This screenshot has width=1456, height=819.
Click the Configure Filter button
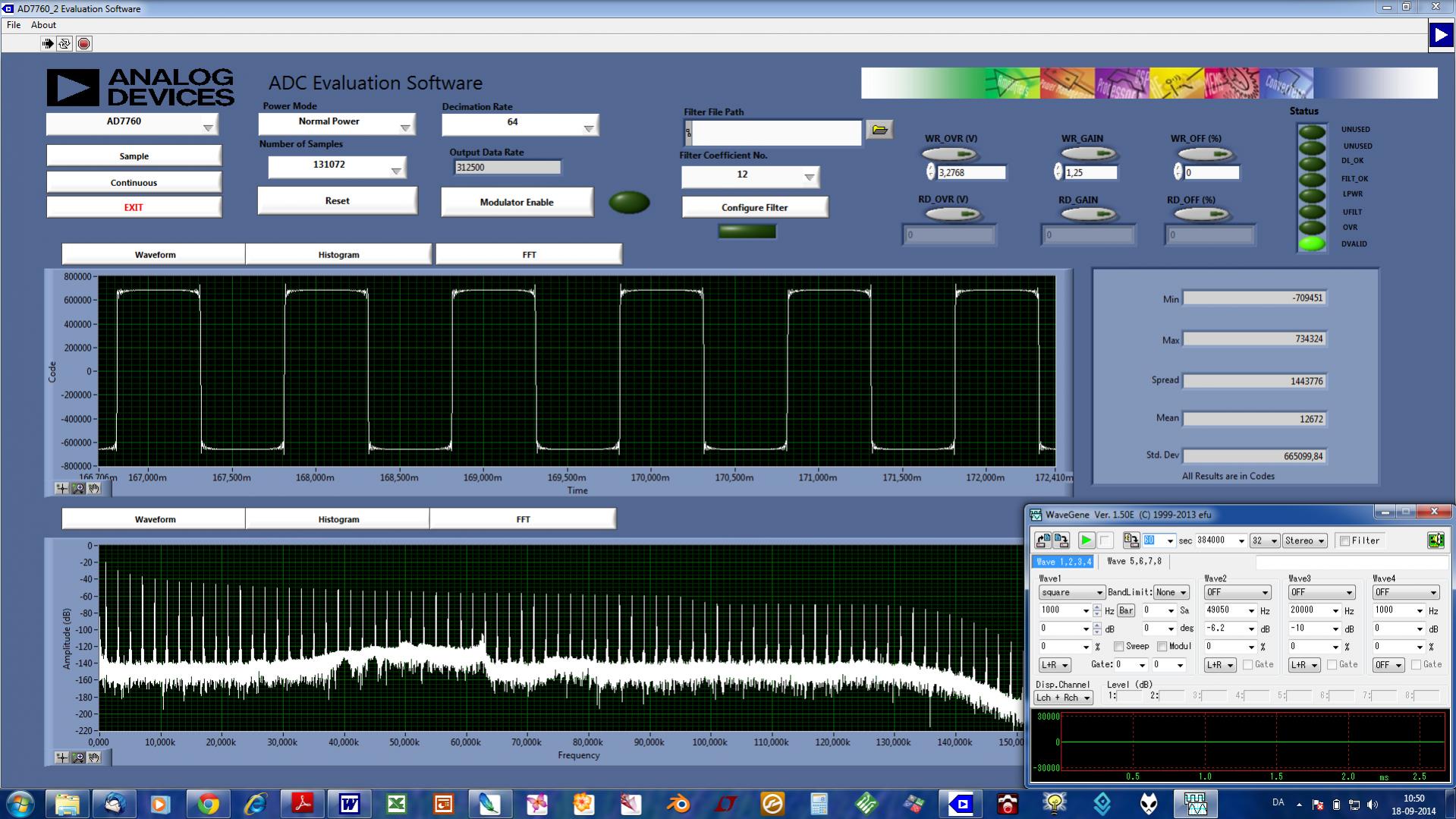coord(754,206)
